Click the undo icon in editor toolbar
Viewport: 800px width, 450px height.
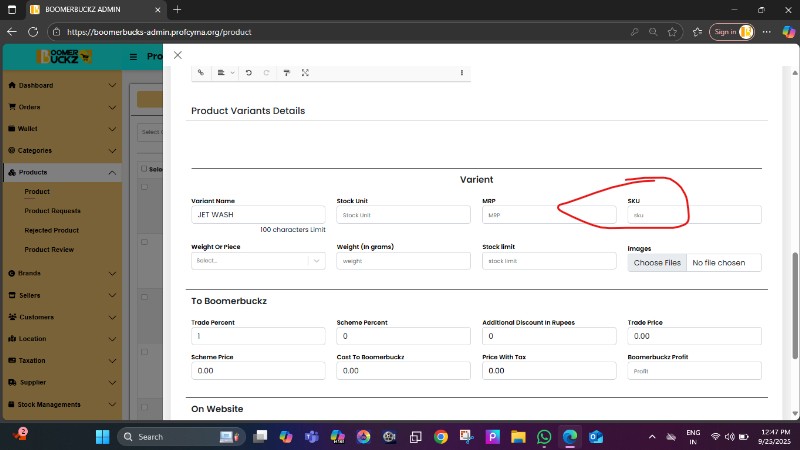(248, 72)
